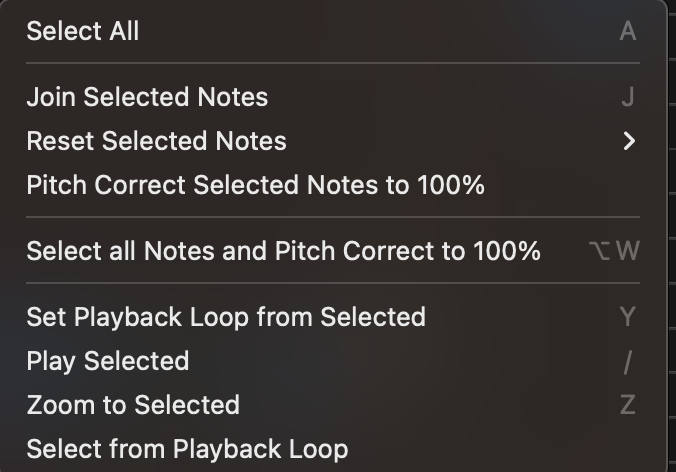The image size is (676, 472).
Task: Click the slash shortcut beside Play Selected
Action: tap(627, 361)
